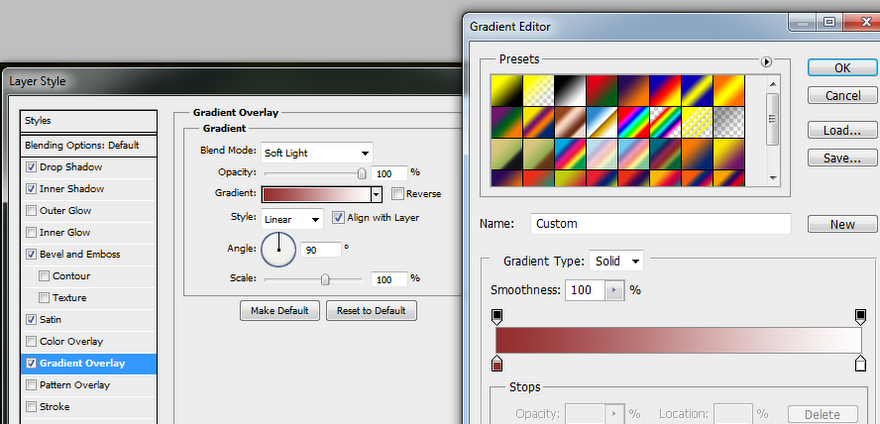The image size is (880, 424).
Task: Select the white color stop
Action: [860, 363]
